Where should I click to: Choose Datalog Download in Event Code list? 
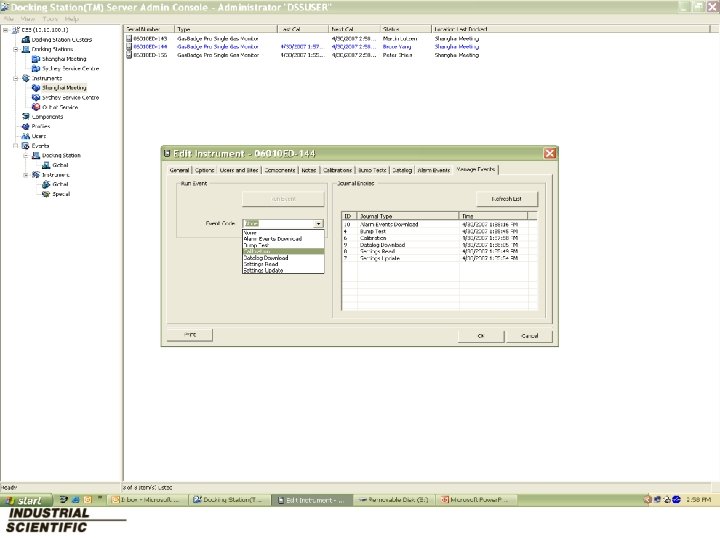[x=283, y=258]
